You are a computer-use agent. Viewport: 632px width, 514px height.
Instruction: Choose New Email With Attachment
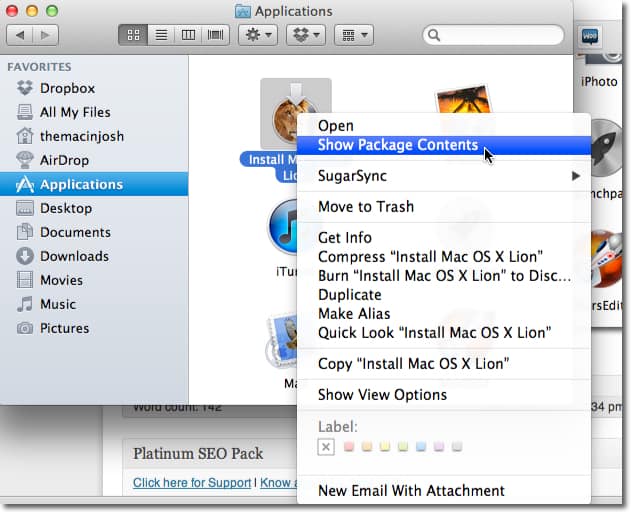pos(444,491)
